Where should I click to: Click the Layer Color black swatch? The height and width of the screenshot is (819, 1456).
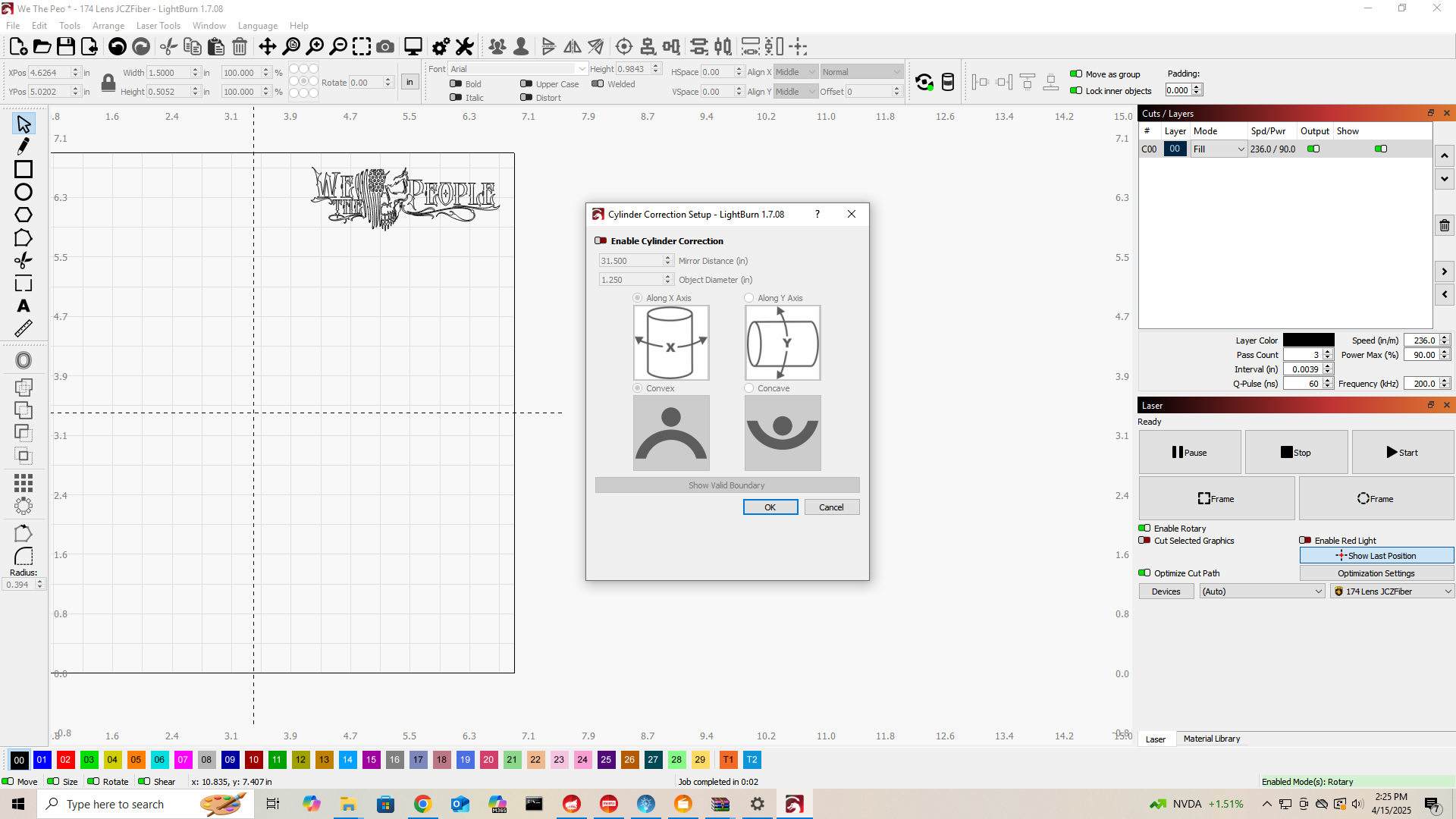pyautogui.click(x=1309, y=340)
